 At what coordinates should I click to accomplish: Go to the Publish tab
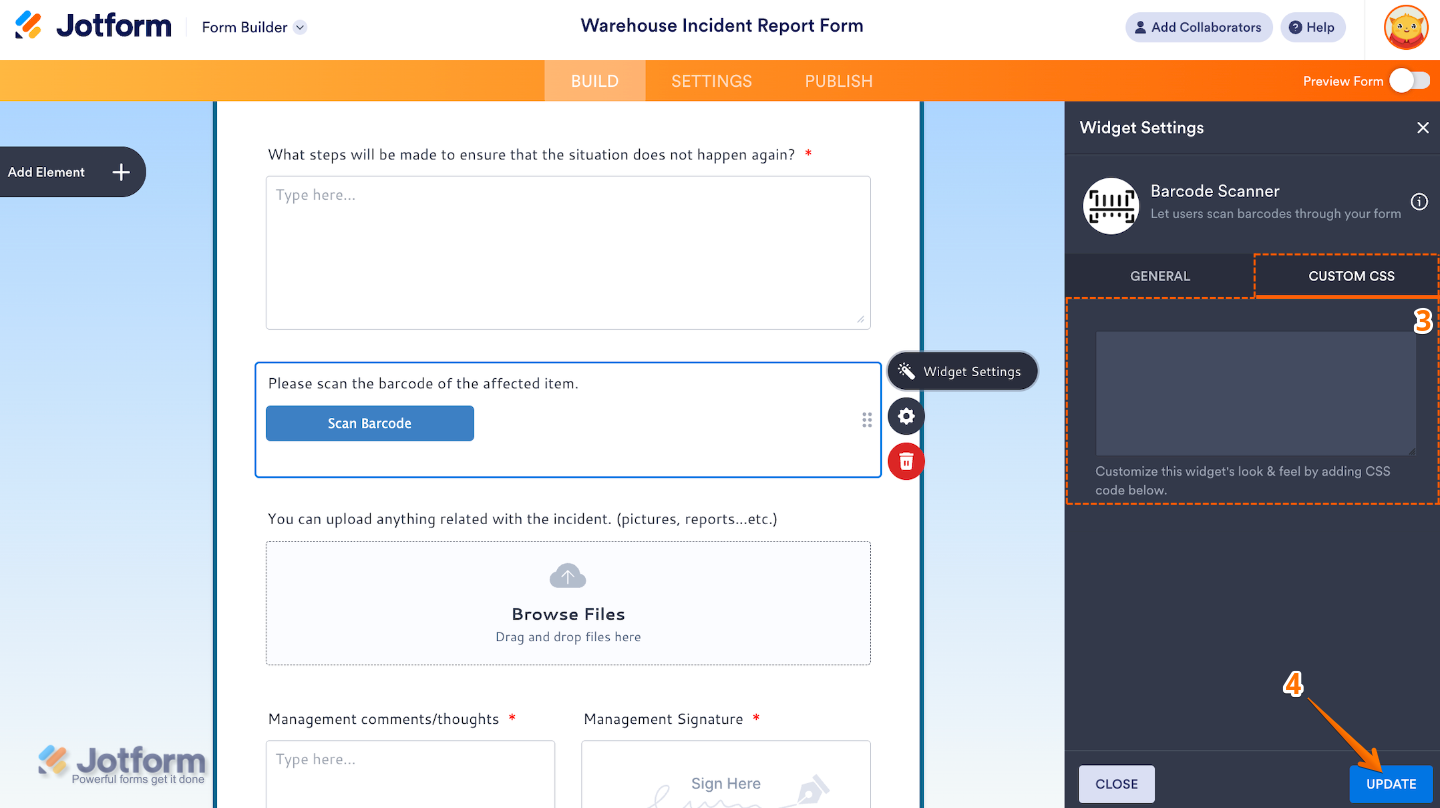838,81
